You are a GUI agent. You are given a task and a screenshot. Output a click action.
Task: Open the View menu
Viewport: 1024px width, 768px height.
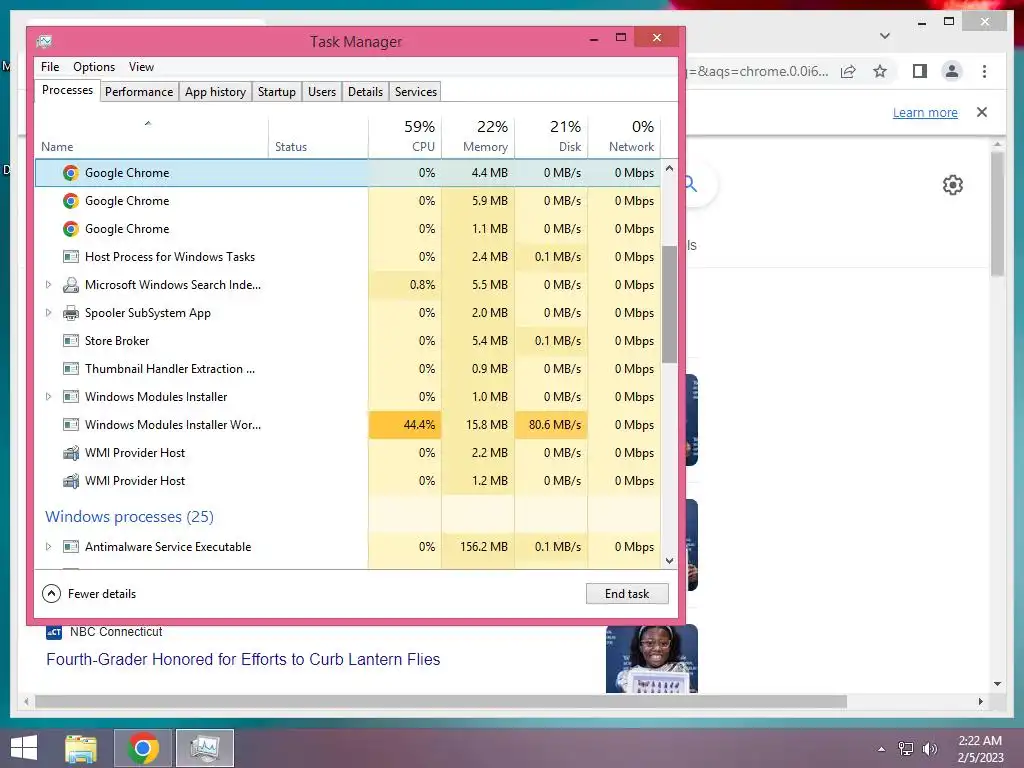click(x=141, y=67)
